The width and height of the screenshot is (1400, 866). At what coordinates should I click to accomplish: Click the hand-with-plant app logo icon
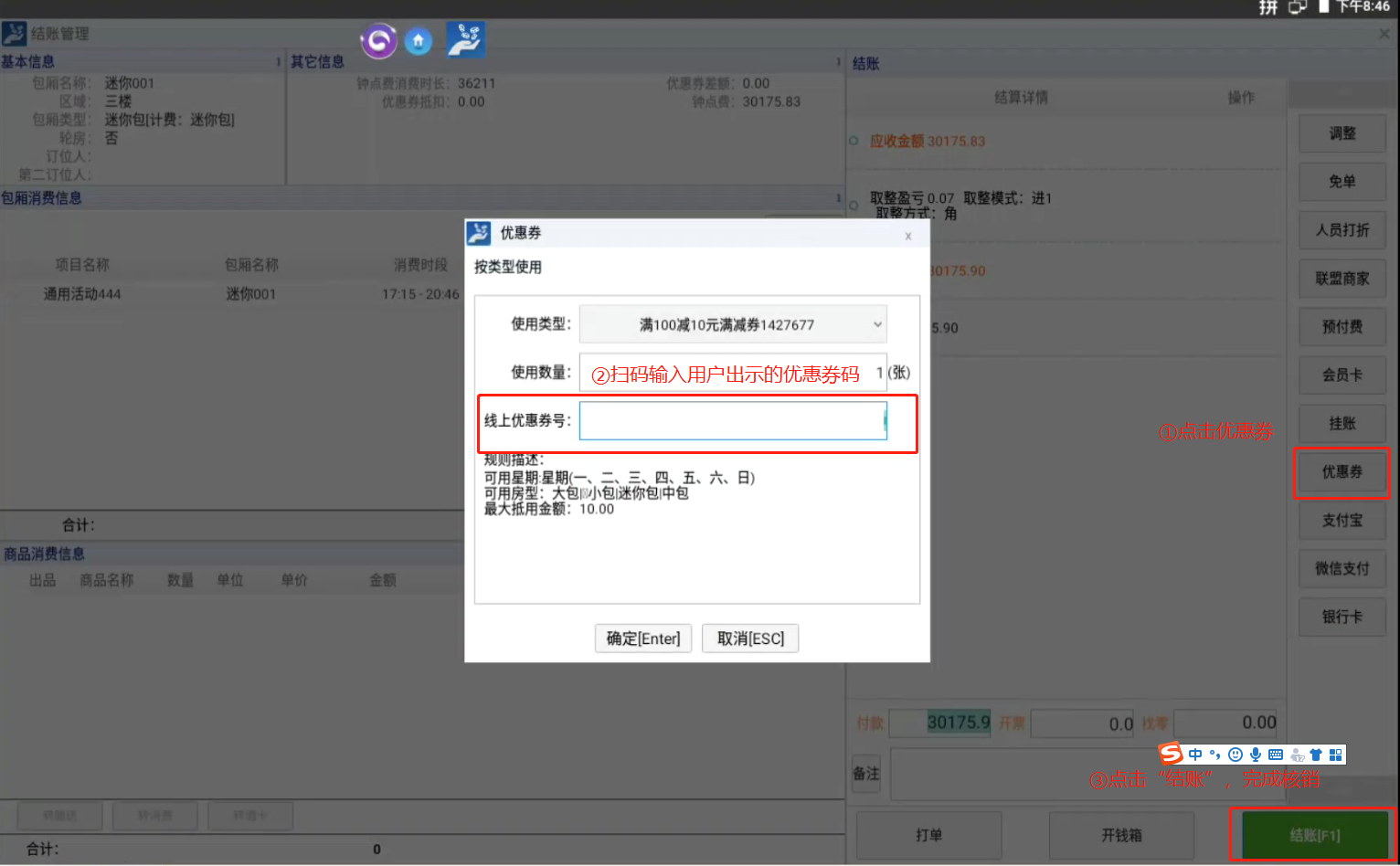pos(466,40)
